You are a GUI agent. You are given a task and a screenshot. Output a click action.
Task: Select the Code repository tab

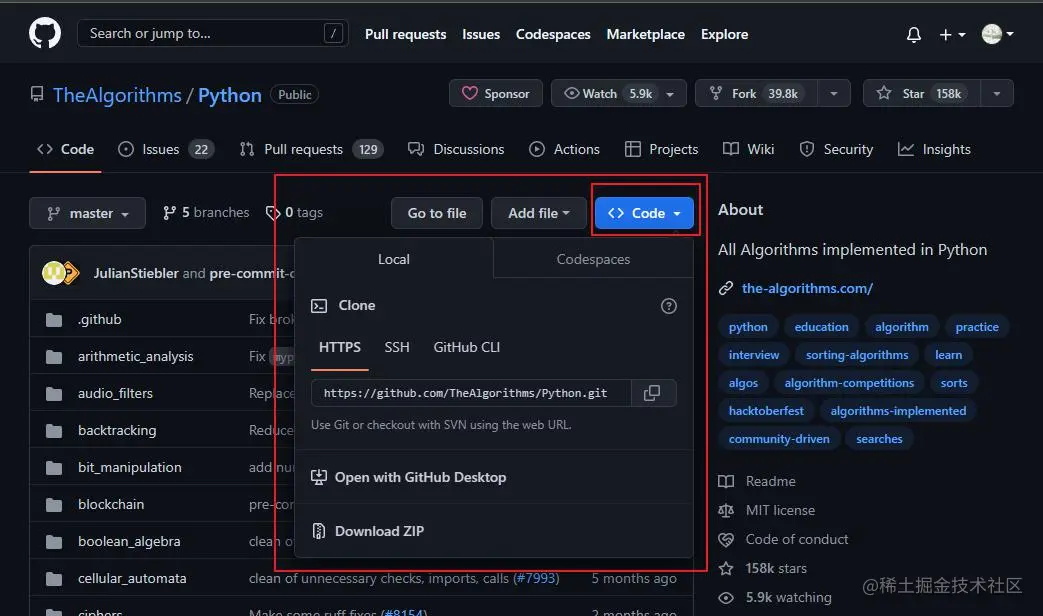[x=65, y=149]
